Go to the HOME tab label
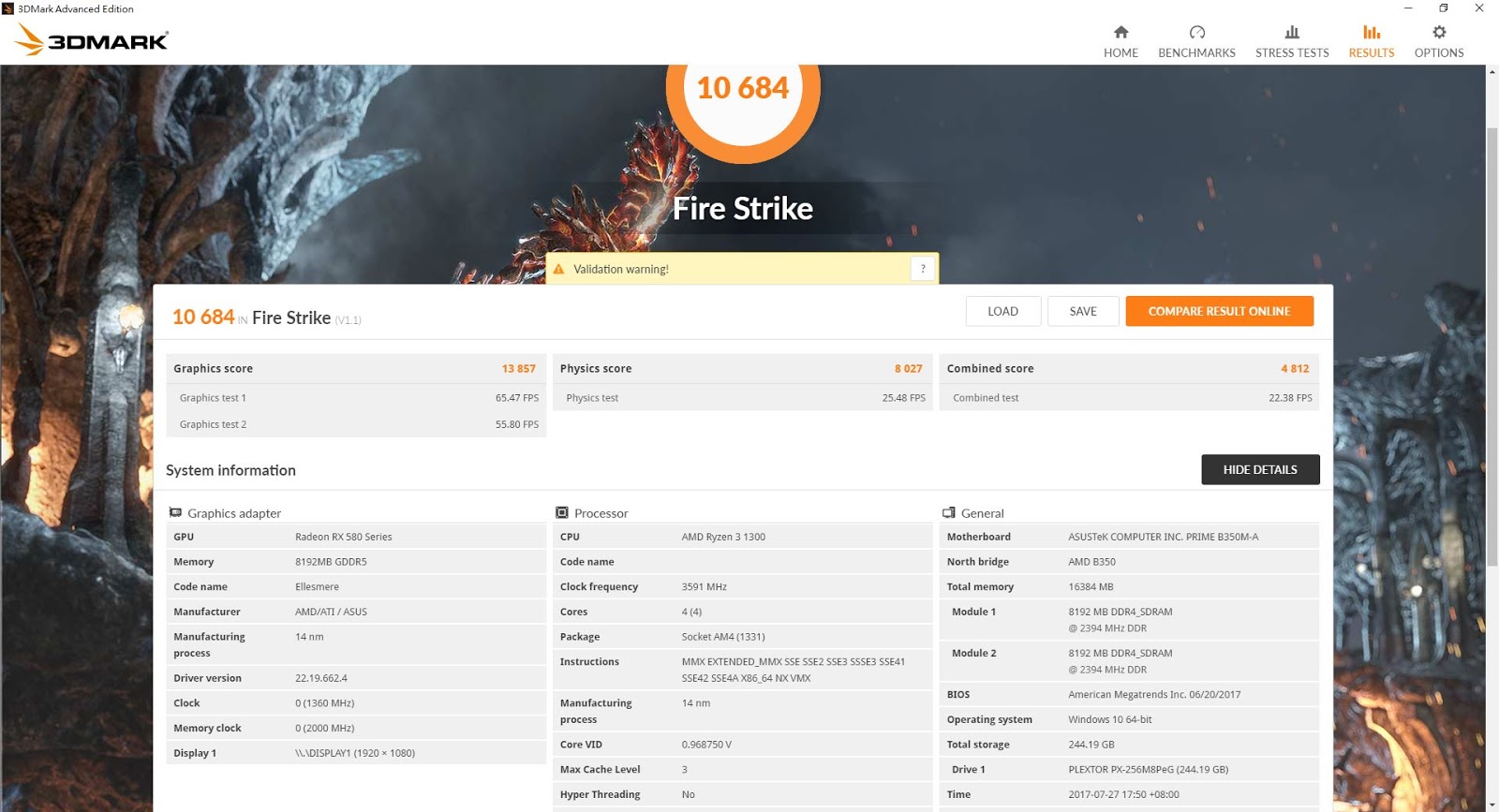Viewport: 1499px width, 812px height. (x=1121, y=53)
